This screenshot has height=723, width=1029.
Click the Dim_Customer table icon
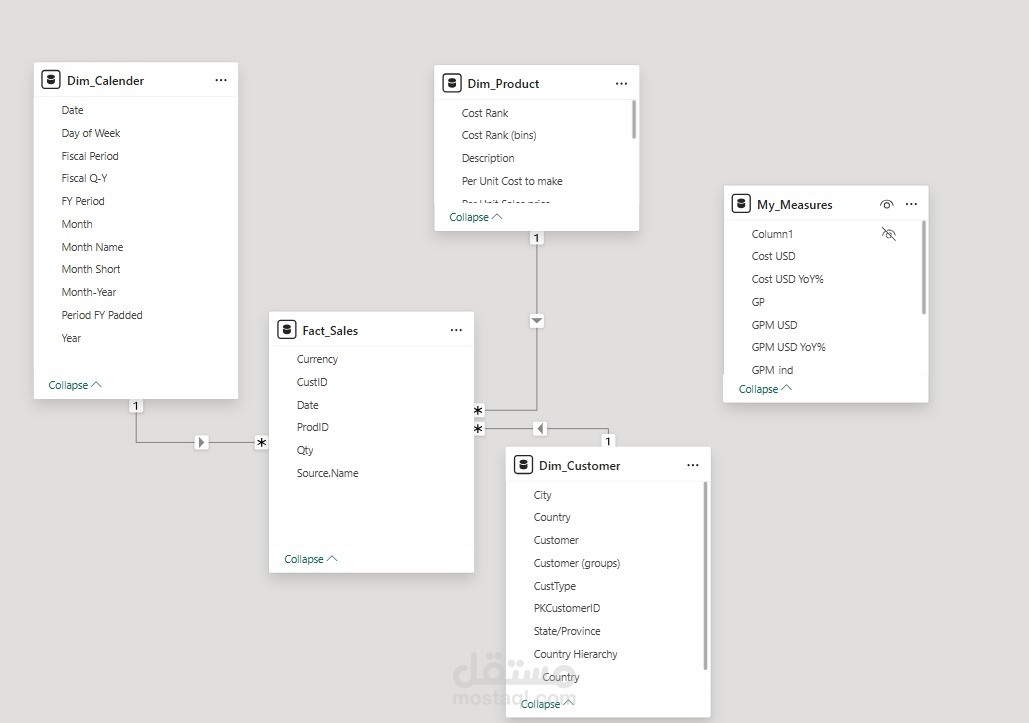[x=523, y=465]
